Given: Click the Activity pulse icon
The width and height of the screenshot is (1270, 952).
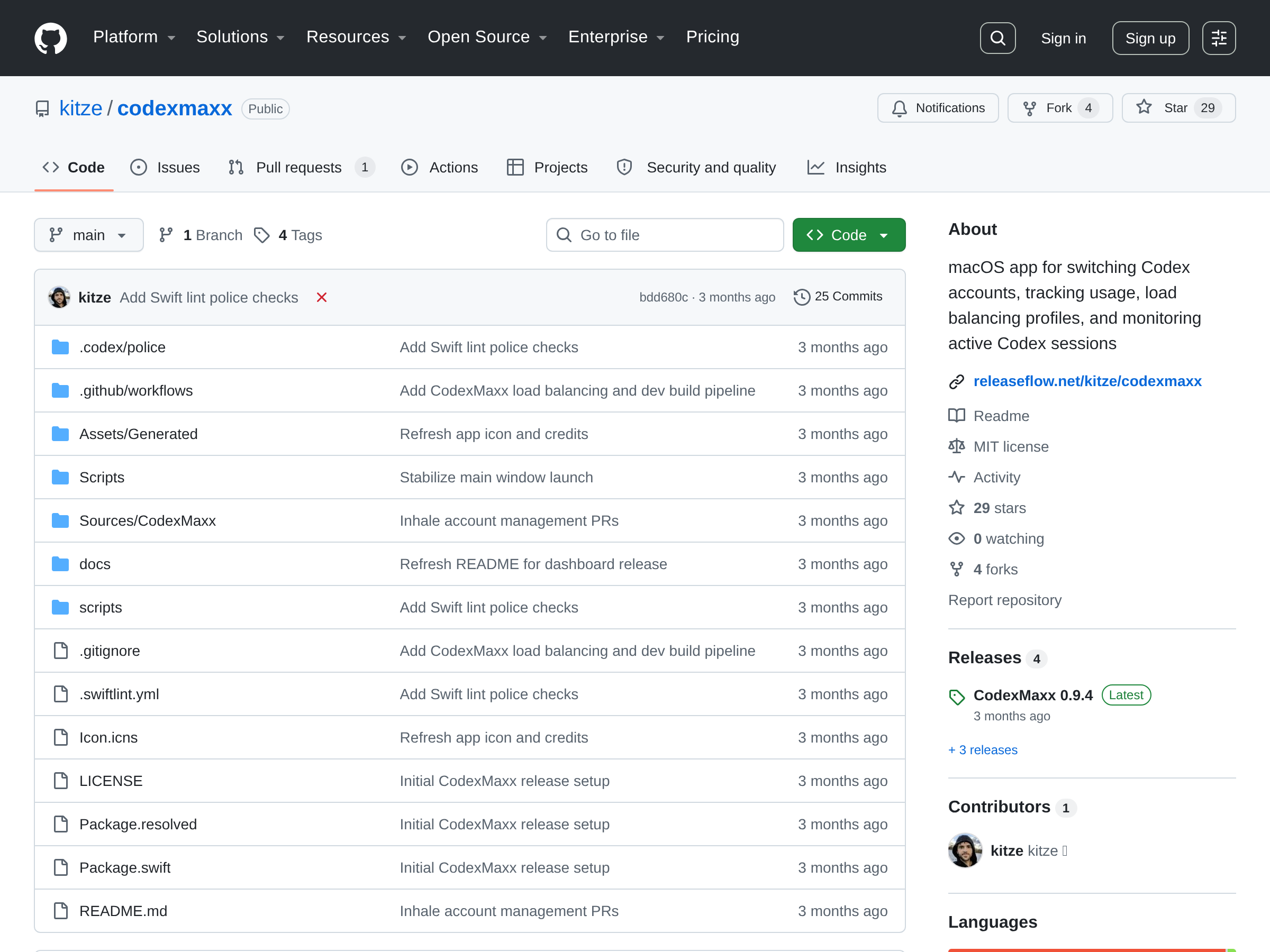Looking at the screenshot, I should pyautogui.click(x=957, y=478).
